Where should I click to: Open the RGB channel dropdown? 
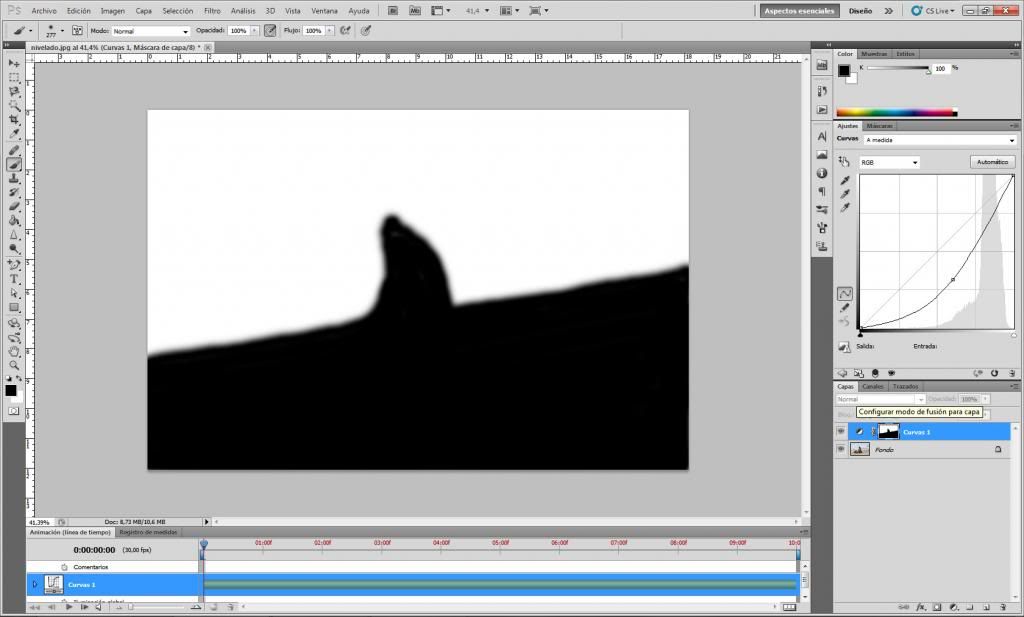(x=889, y=162)
